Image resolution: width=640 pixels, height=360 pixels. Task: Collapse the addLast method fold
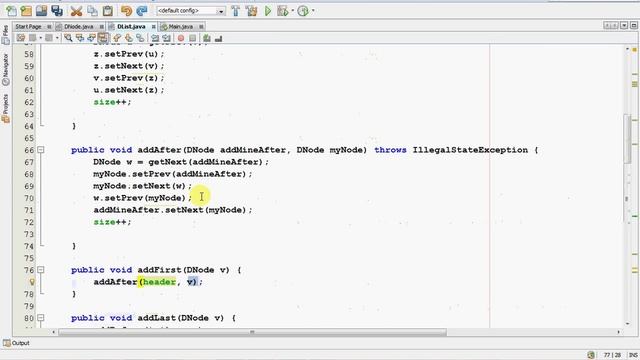[41, 318]
